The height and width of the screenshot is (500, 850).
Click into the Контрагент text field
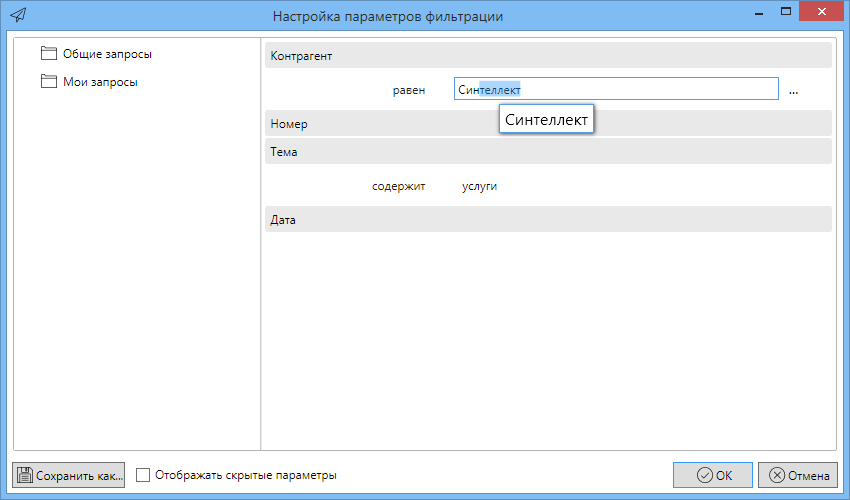coord(640,90)
